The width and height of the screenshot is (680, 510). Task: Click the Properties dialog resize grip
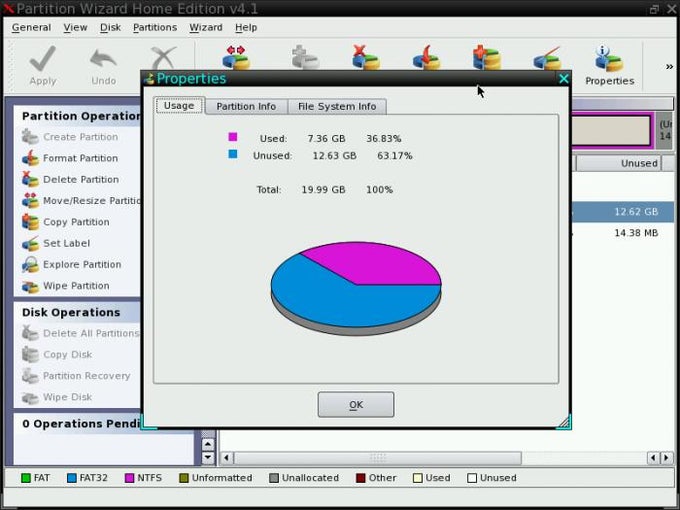coord(563,422)
